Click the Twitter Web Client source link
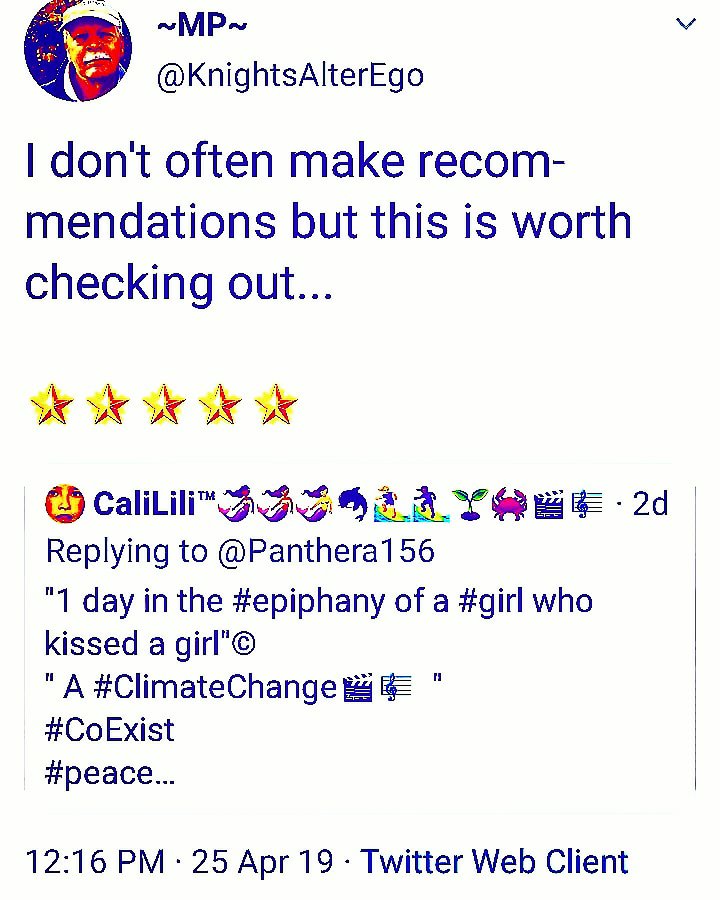 [494, 862]
